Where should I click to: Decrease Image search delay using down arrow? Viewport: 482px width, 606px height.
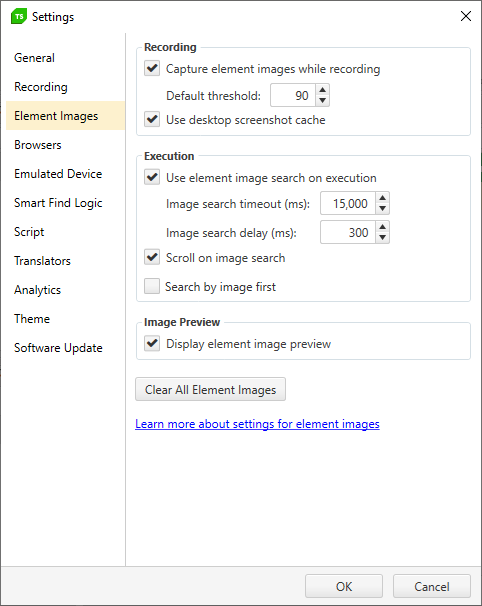coord(382,238)
